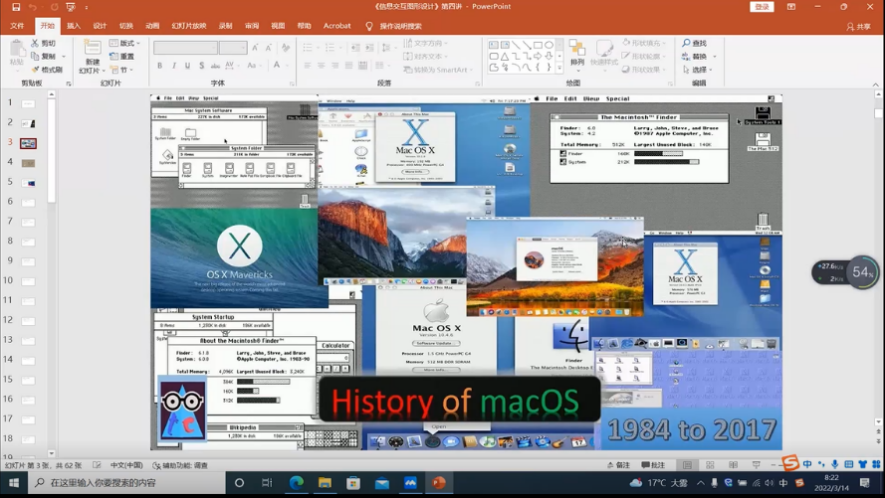Toggle Italic formatting in the font group
885x498 pixels.
point(174,66)
